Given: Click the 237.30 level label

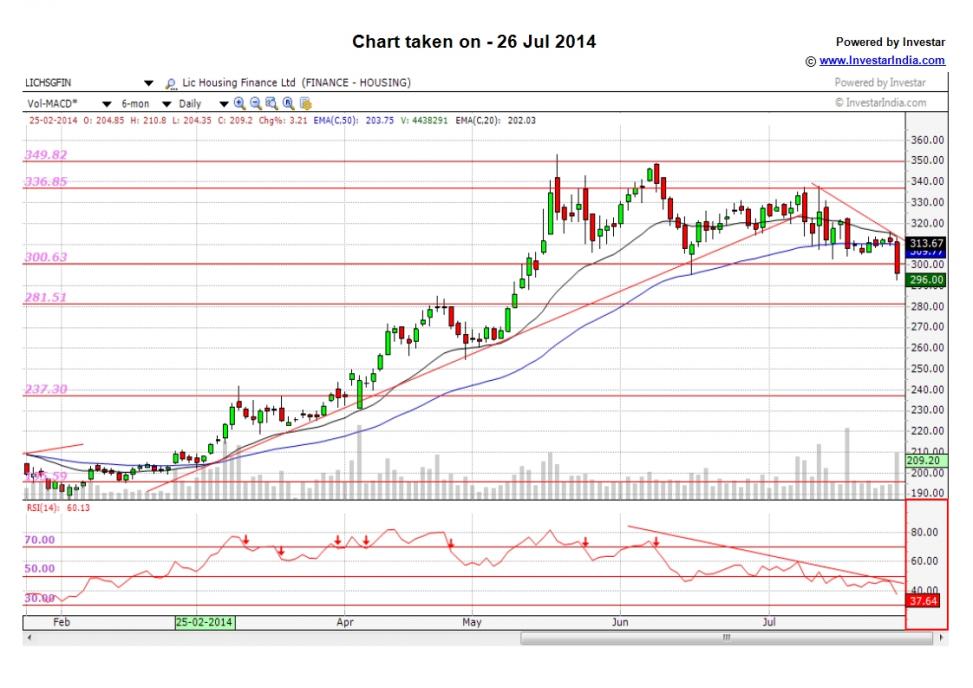Looking at the screenshot, I should [x=45, y=389].
